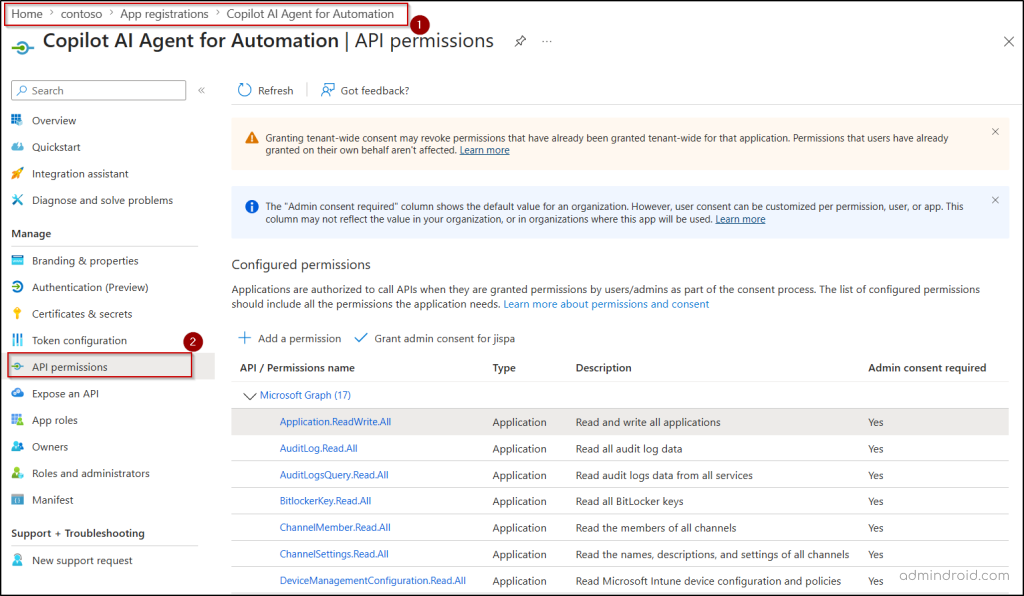Open the Overview menu item
Viewport: 1024px width, 596px height.
[54, 120]
